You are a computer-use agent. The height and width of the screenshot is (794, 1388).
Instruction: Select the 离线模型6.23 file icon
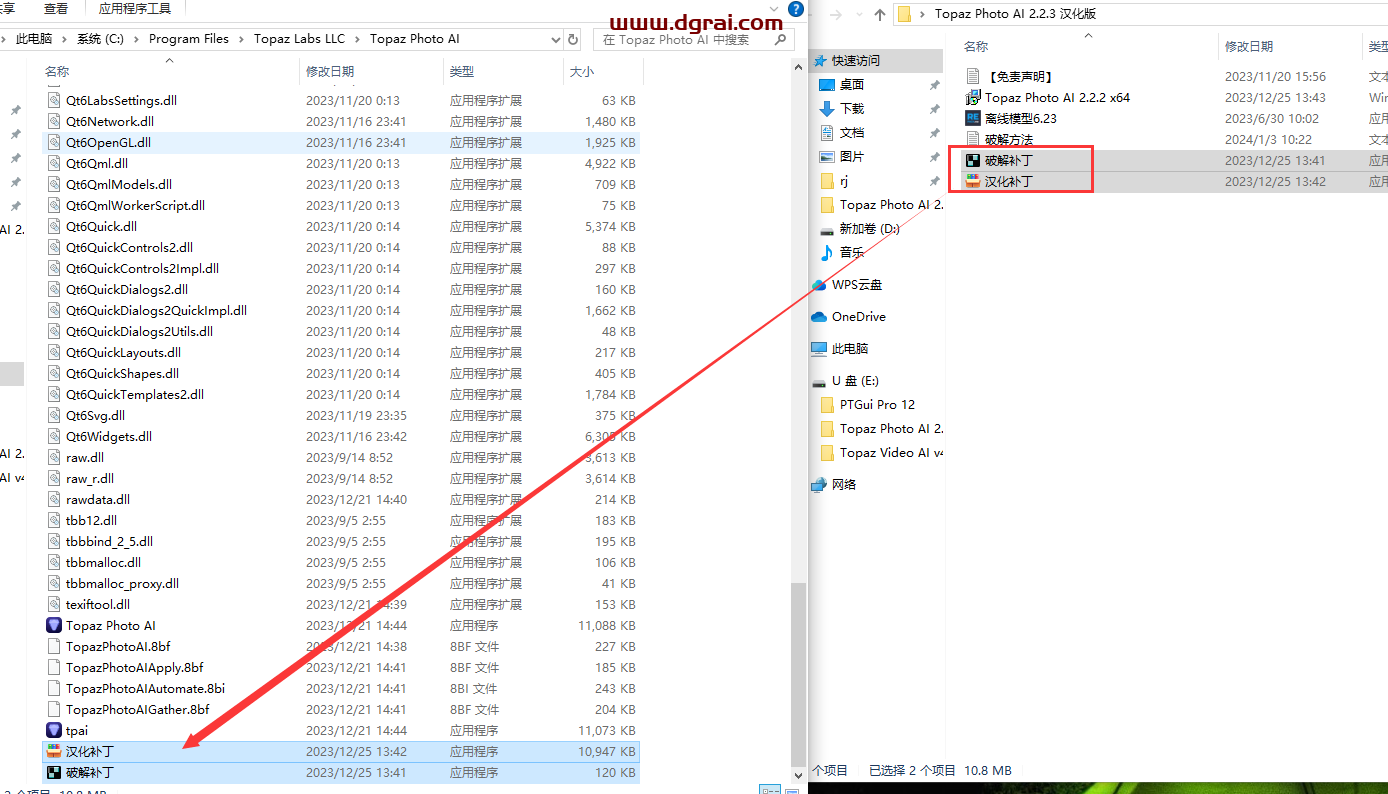click(973, 118)
